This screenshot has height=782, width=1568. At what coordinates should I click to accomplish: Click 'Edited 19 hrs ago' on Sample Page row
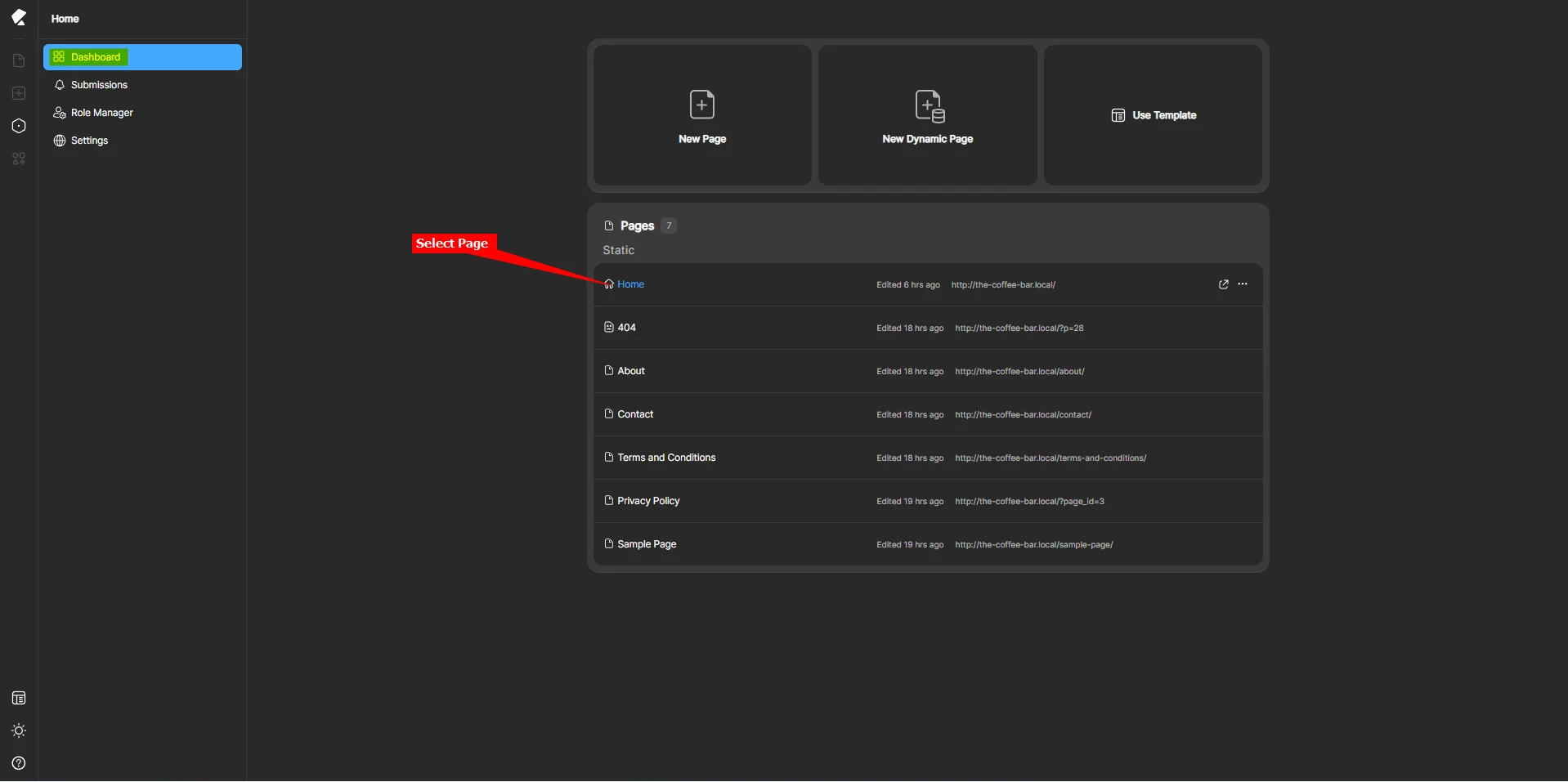[910, 545]
